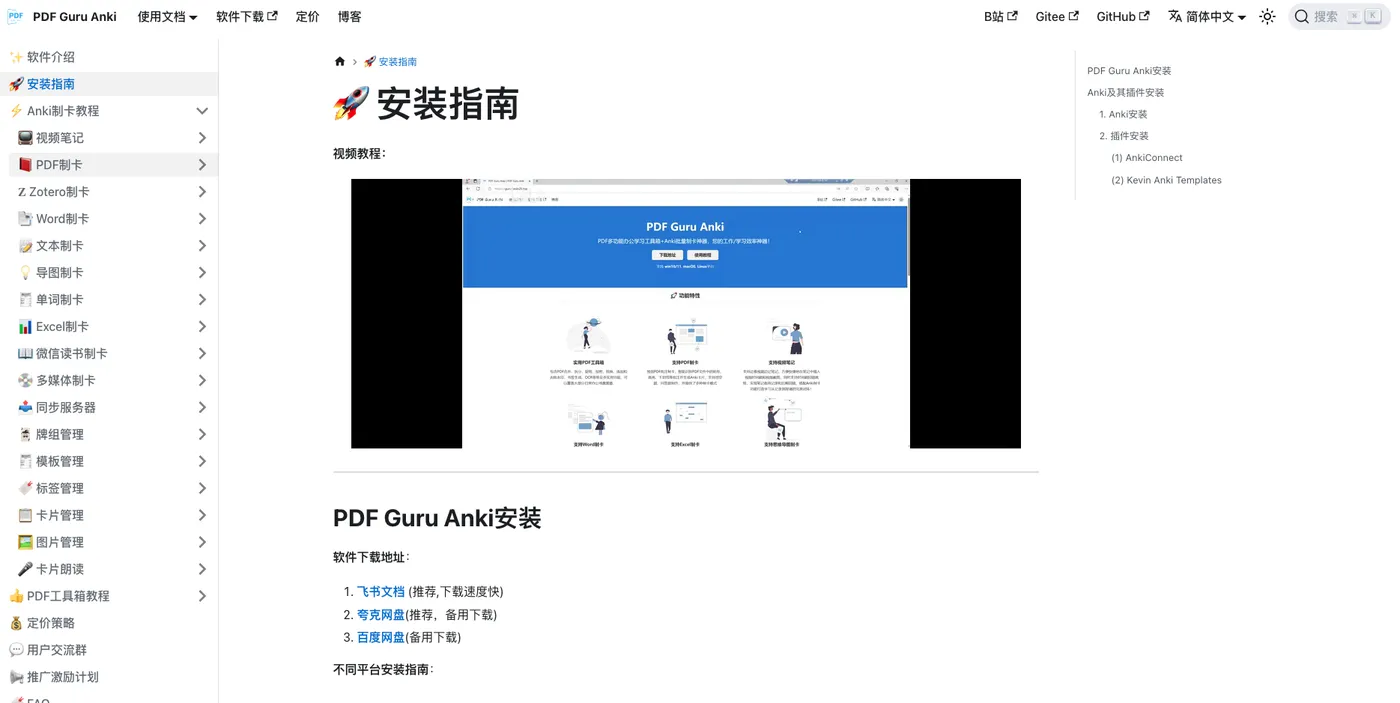Open the 简体中文 language dropdown
Screen dimensions: 1400x703
pyautogui.click(x=1207, y=16)
